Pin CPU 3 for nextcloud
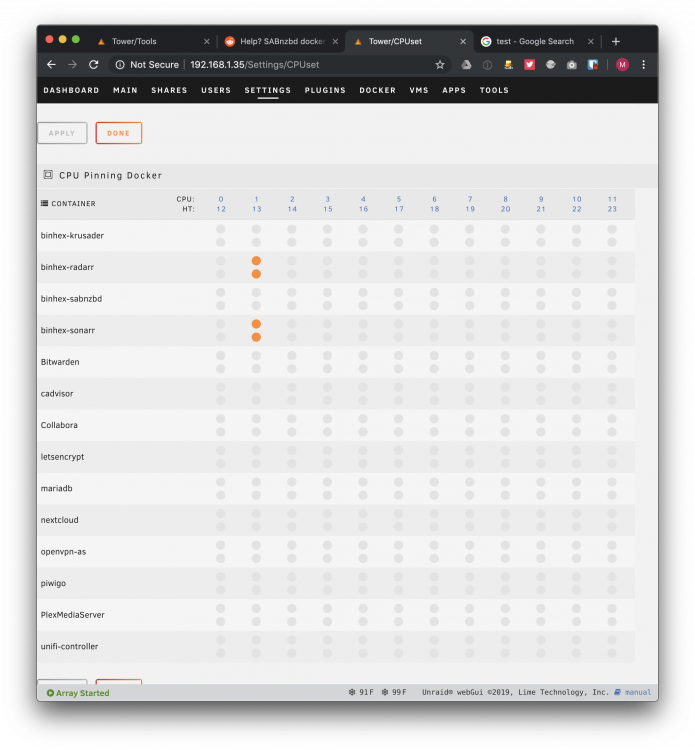695x750 pixels. (327, 514)
